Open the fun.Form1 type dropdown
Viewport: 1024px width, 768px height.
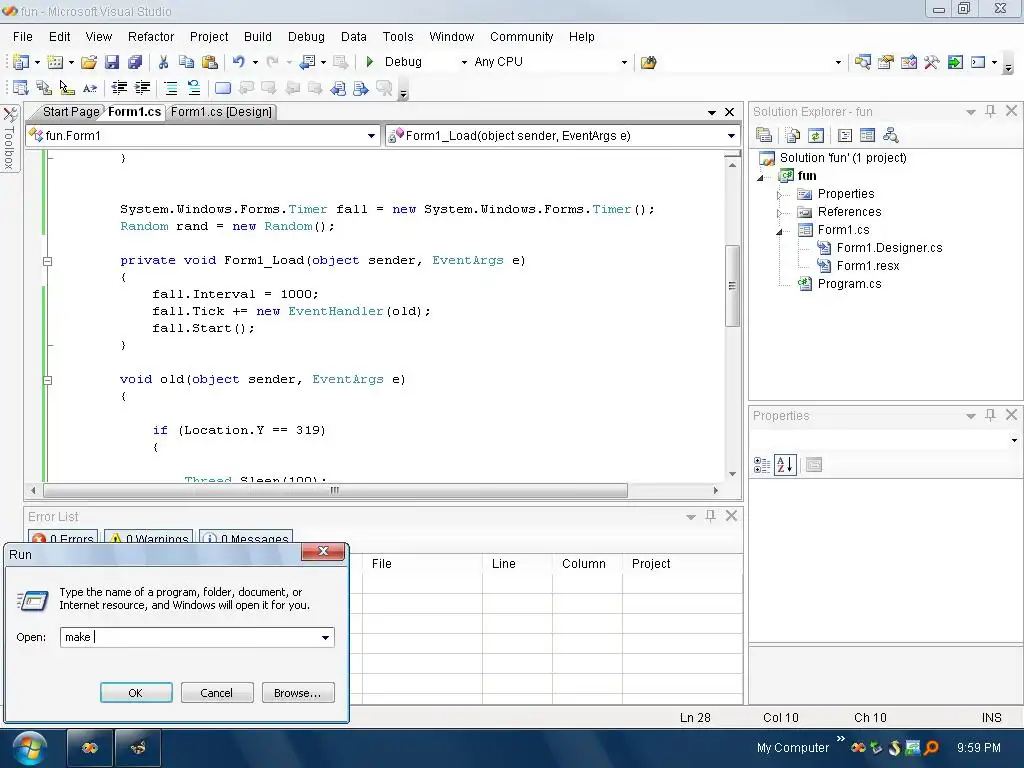[371, 136]
